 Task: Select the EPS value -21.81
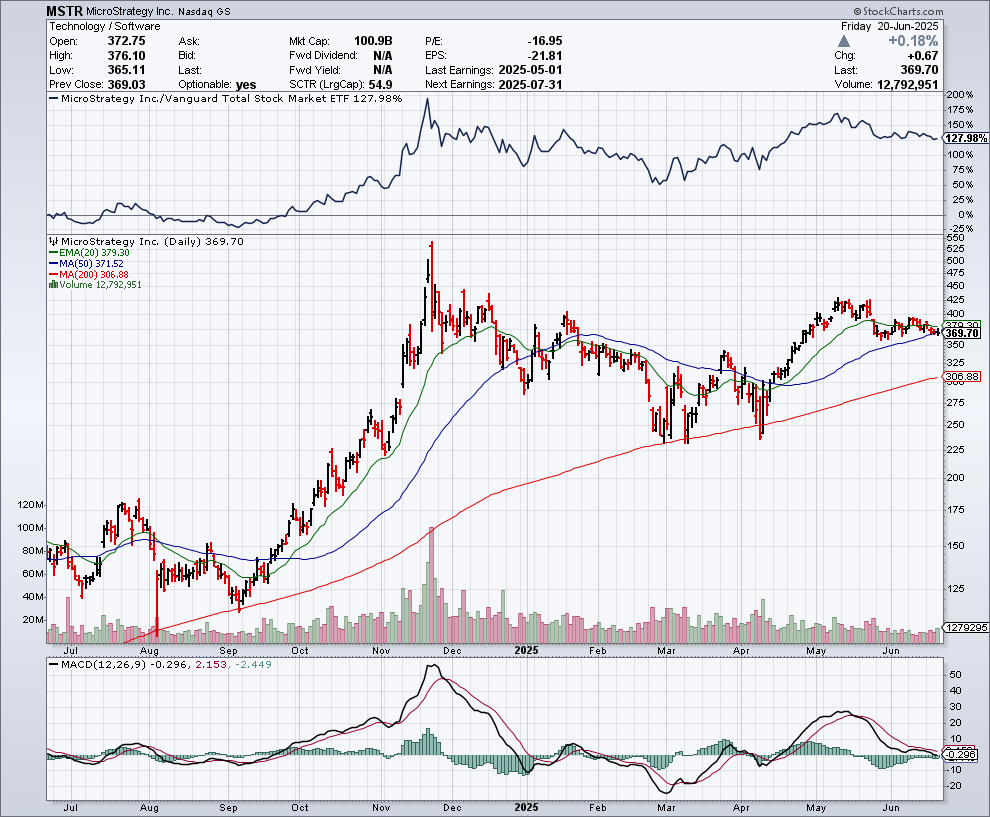tap(545, 56)
